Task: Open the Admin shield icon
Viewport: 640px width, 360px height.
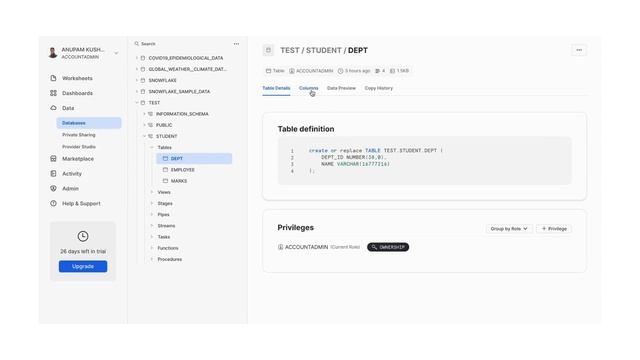Action: pos(53,189)
